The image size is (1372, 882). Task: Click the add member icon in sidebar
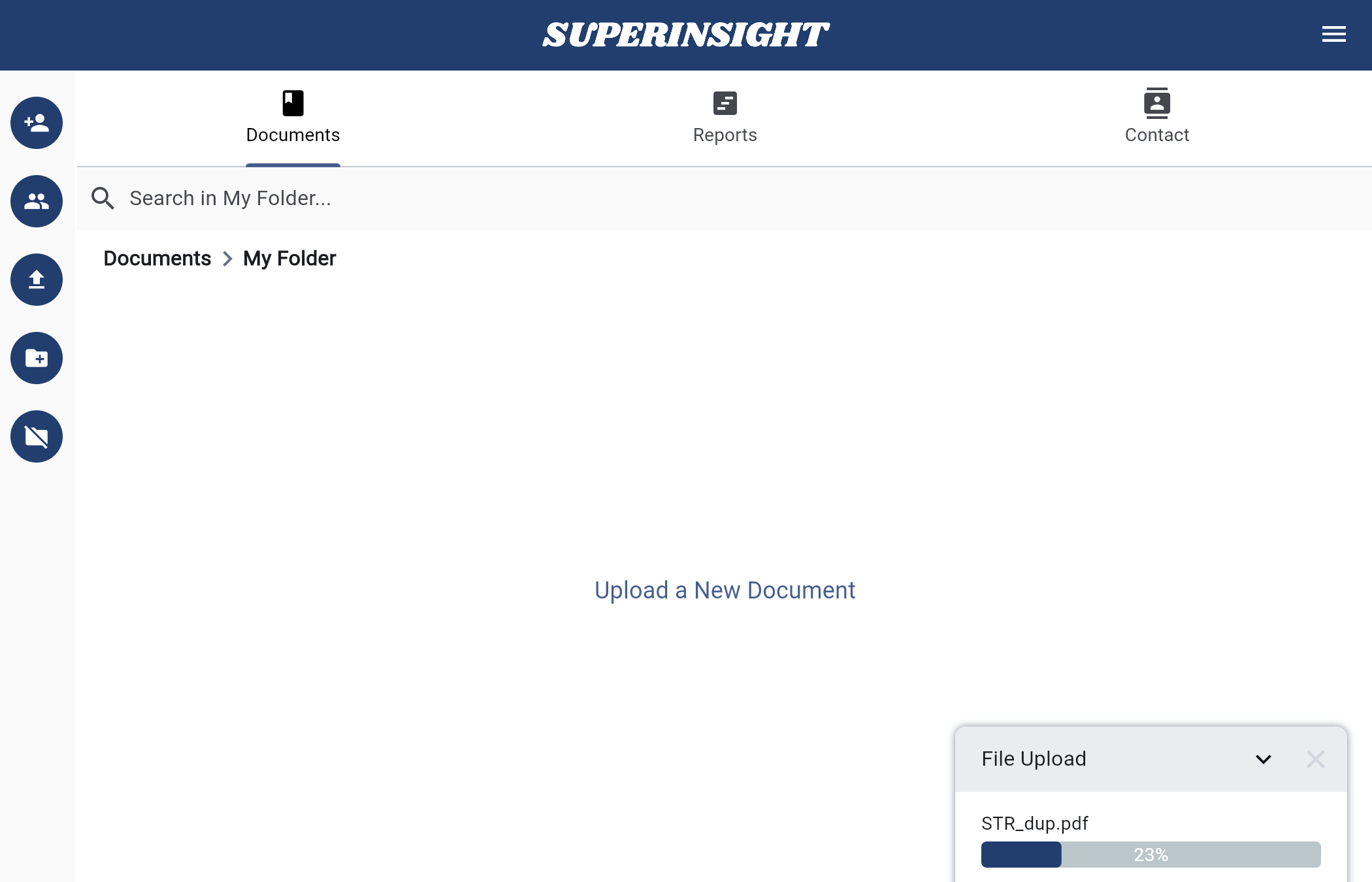(x=36, y=122)
